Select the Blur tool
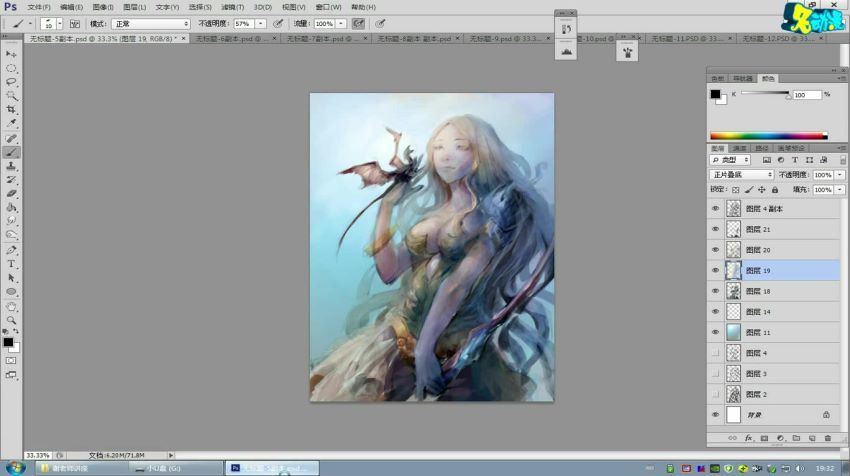The width and height of the screenshot is (850, 476). (11, 221)
